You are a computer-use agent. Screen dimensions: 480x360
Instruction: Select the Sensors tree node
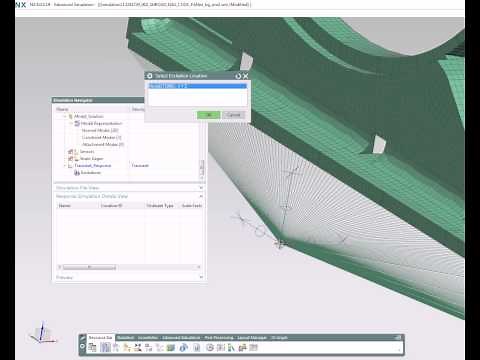click(x=87, y=152)
